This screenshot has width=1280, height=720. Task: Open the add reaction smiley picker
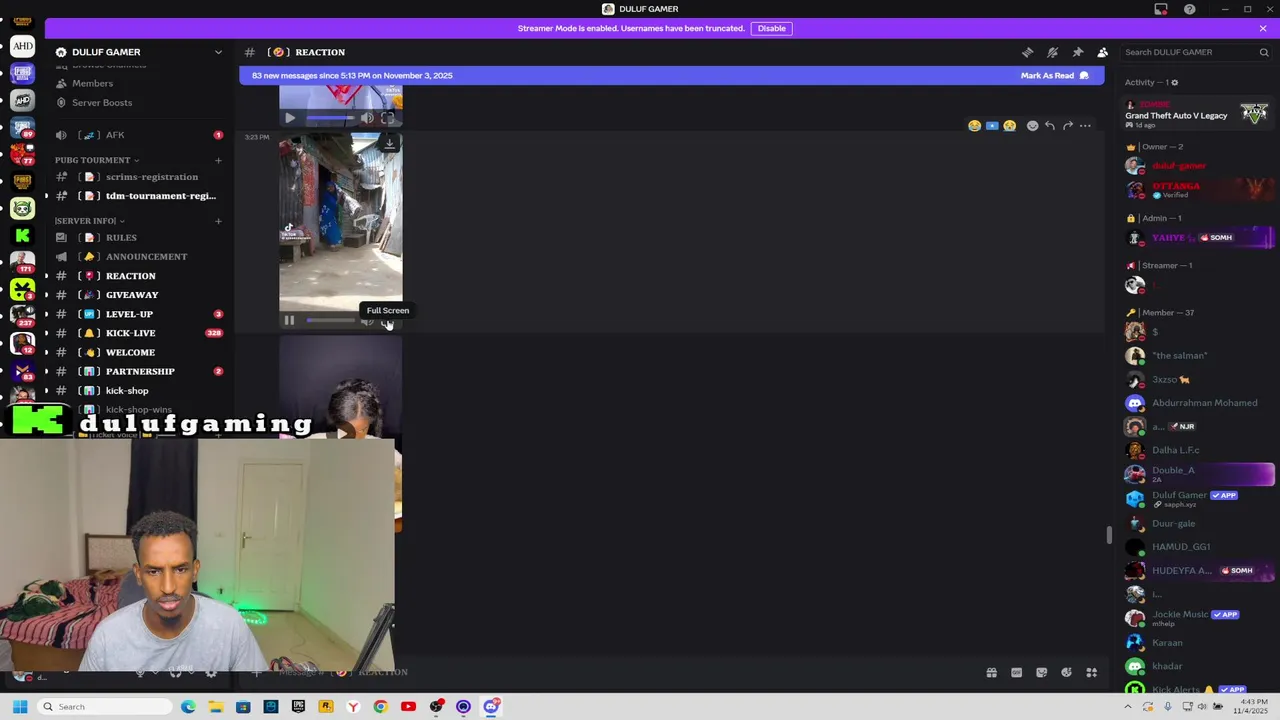pos(1032,126)
